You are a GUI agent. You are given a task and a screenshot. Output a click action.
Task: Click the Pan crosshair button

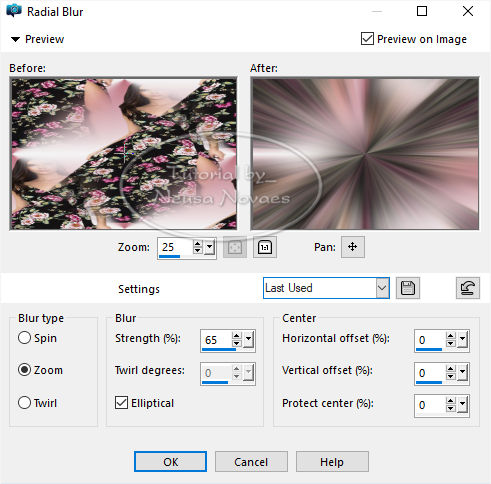pyautogui.click(x=353, y=247)
